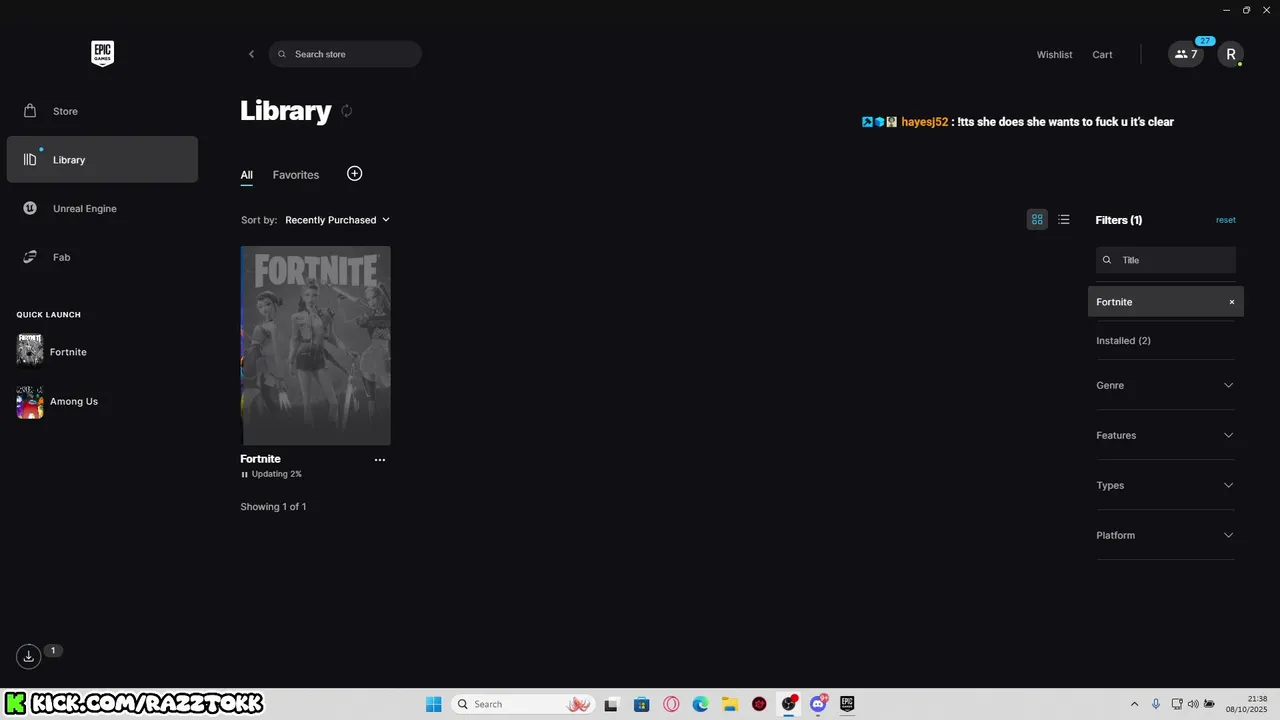The height and width of the screenshot is (720, 1280).
Task: Switch to list view
Action: point(1064,219)
